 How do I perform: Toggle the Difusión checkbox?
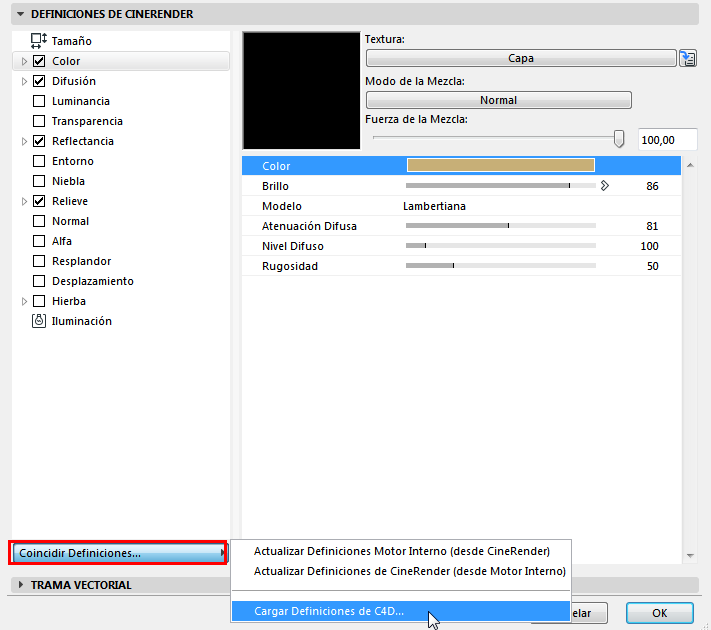(39, 81)
